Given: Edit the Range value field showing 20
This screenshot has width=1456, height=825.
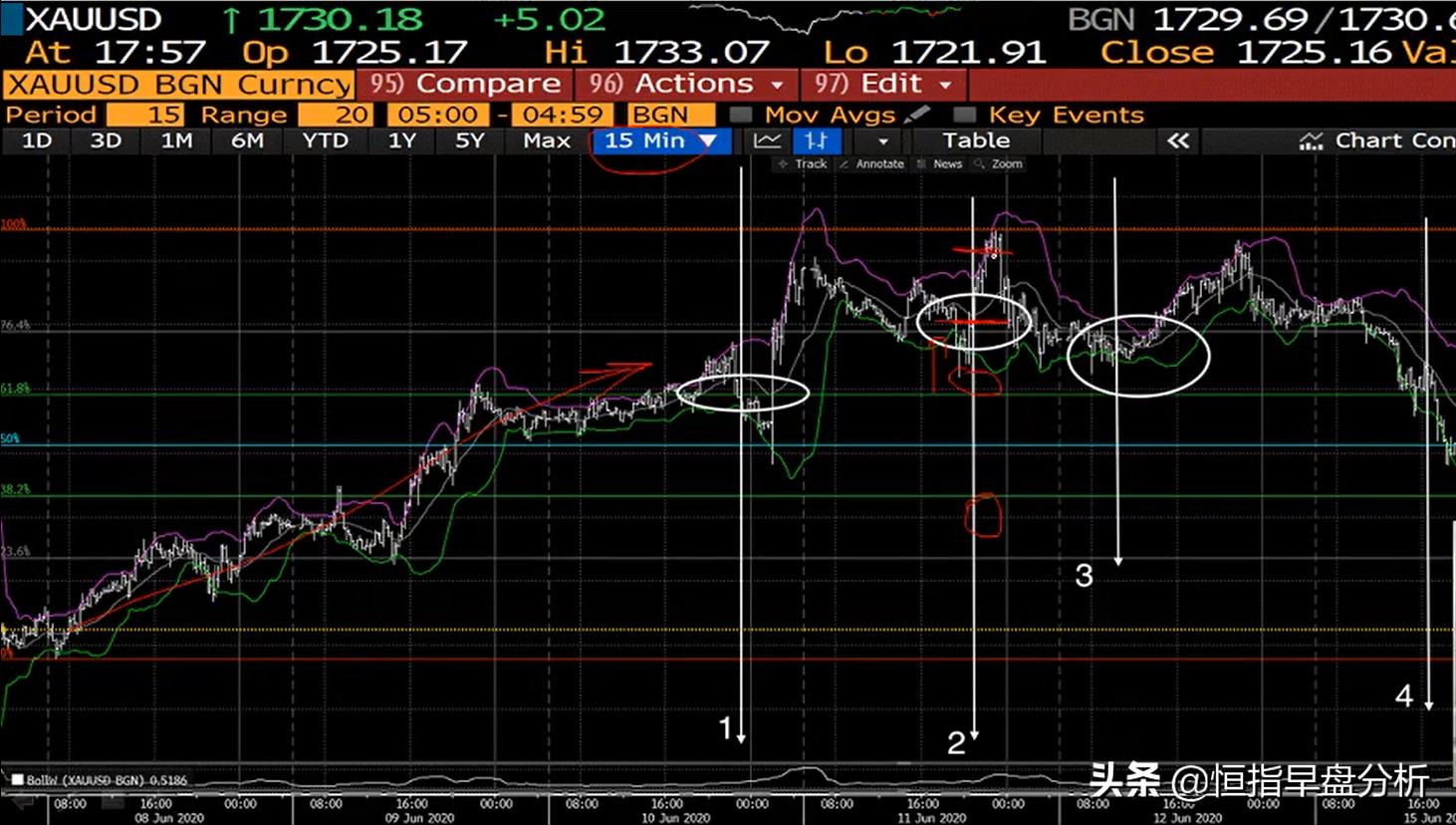Looking at the screenshot, I should (336, 115).
